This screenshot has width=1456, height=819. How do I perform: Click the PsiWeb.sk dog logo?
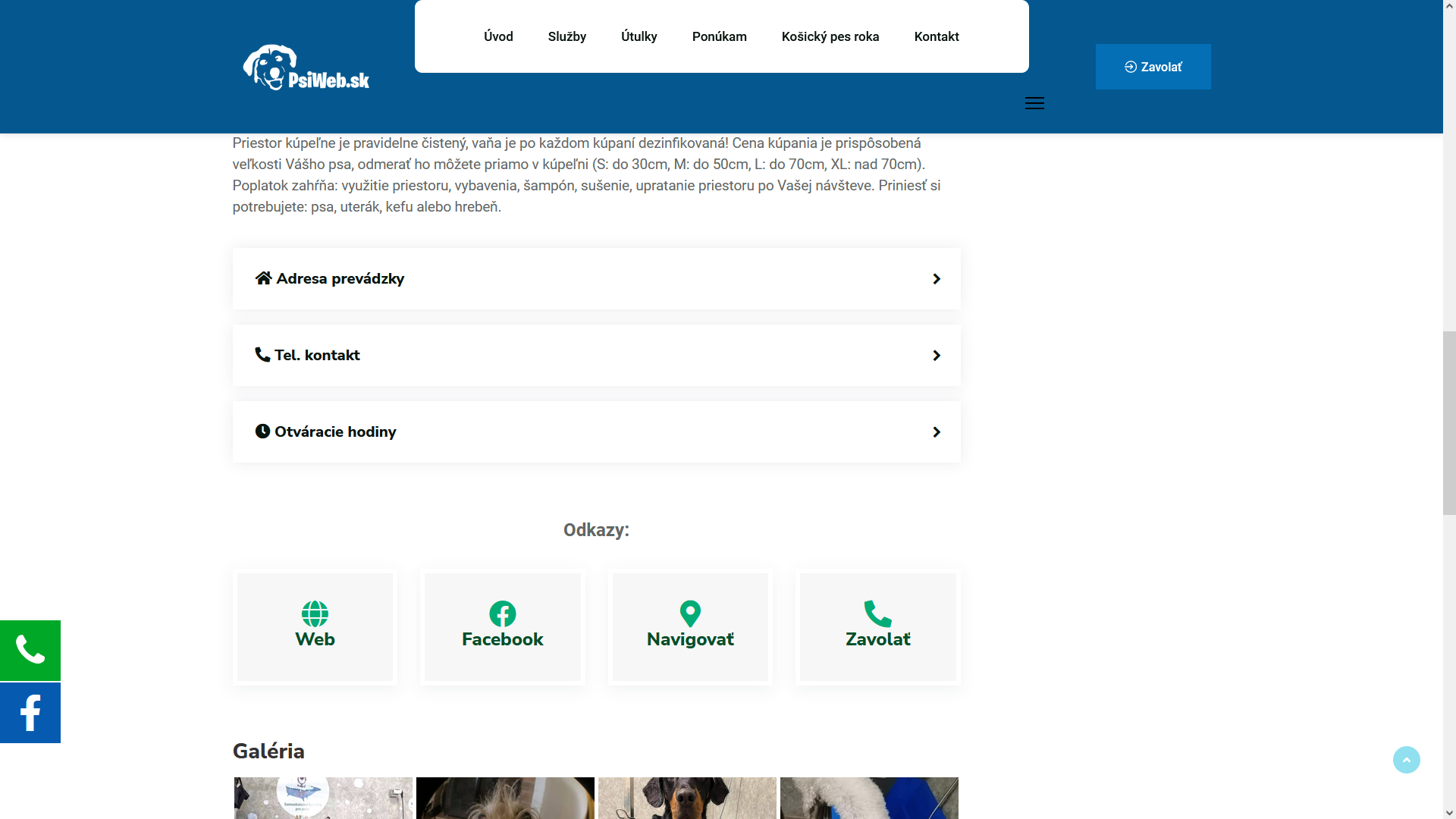306,67
